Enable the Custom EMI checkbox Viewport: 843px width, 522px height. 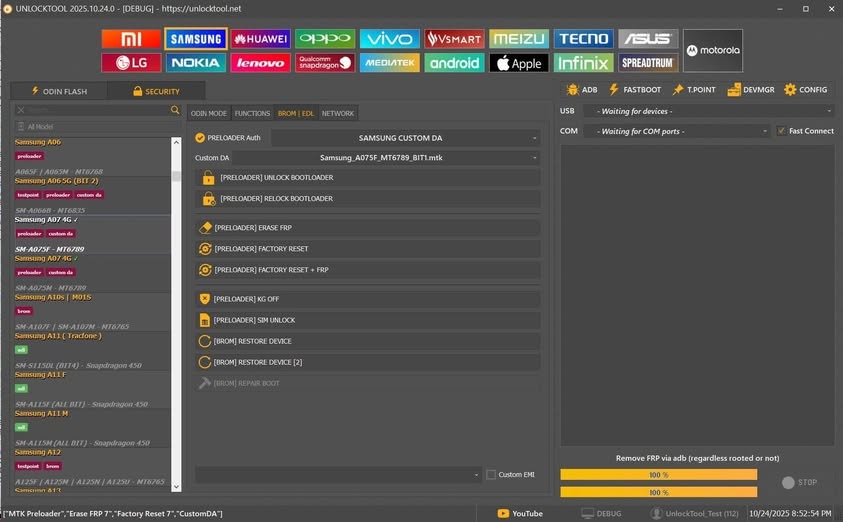(x=491, y=475)
